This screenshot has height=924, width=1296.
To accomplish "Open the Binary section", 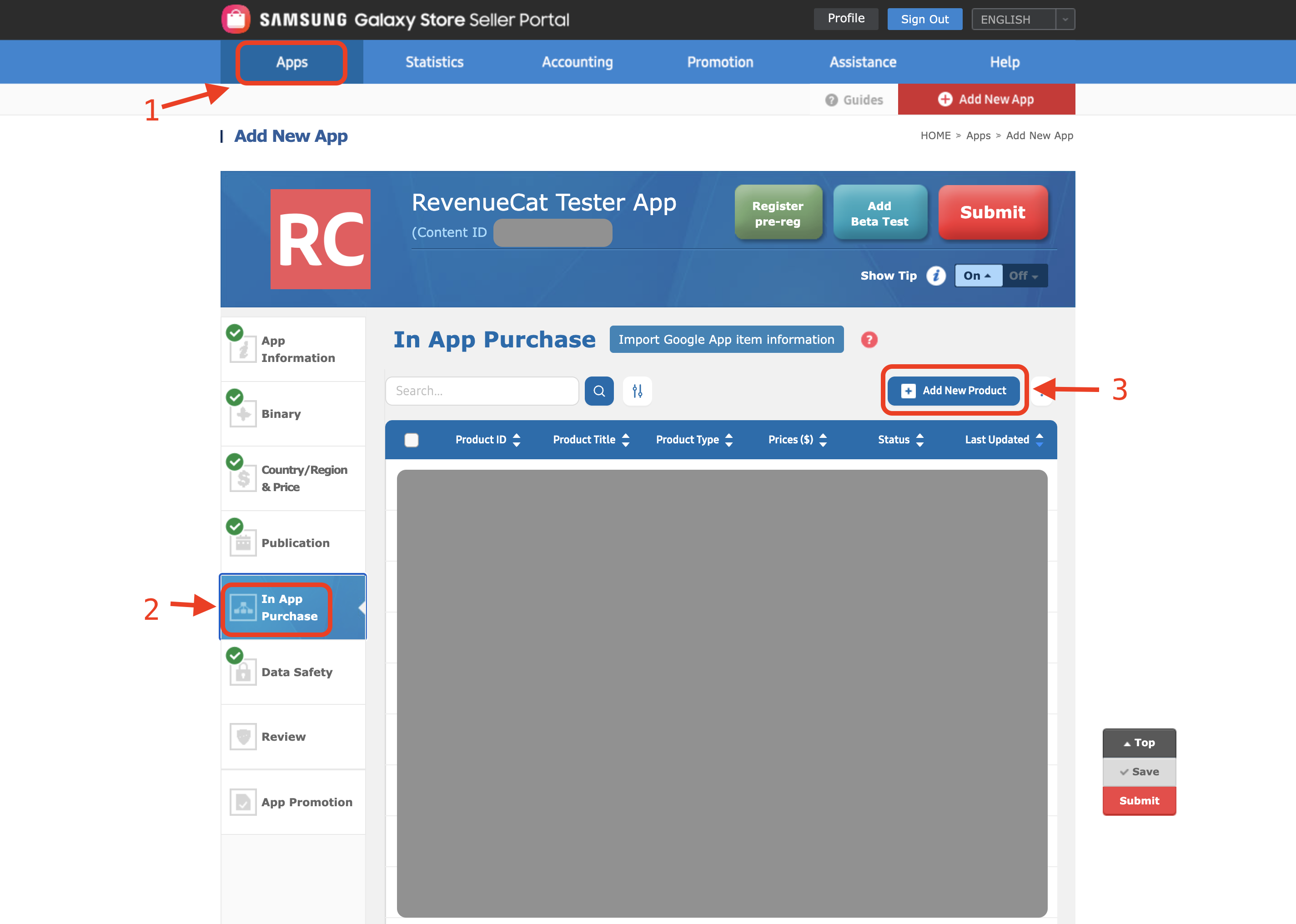I will [294, 414].
